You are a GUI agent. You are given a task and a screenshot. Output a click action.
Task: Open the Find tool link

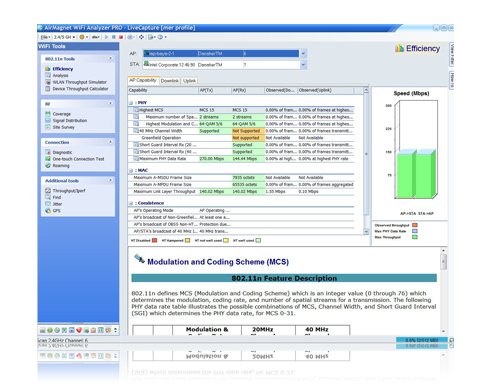click(57, 197)
